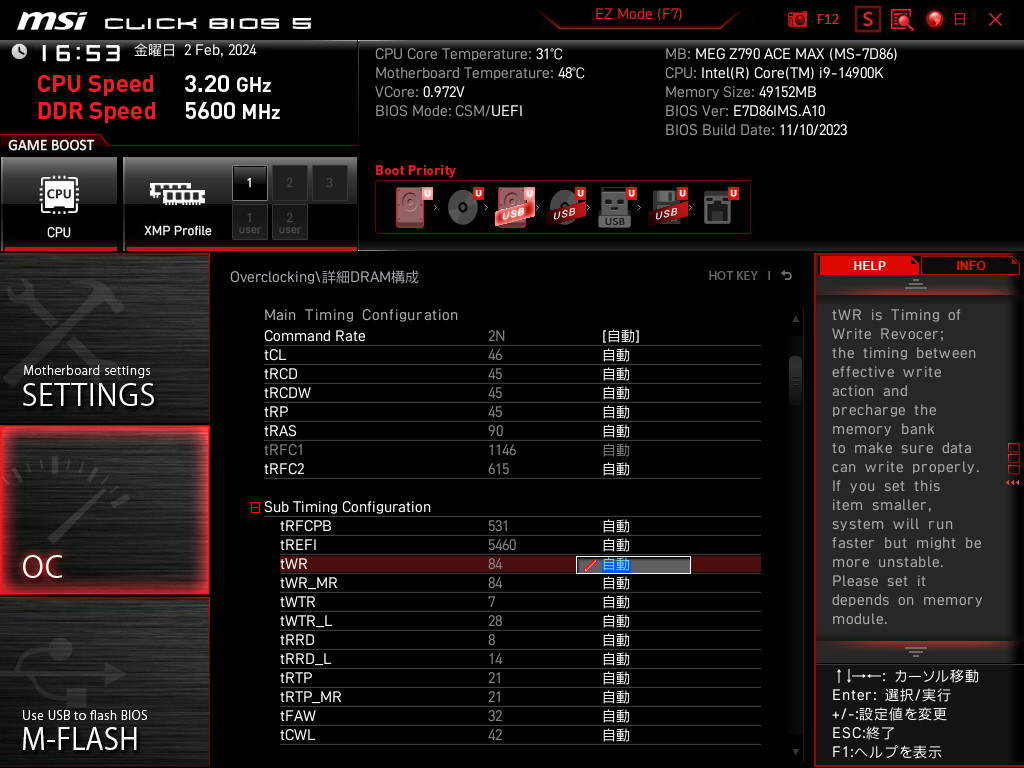Select the USB hard disk boot device

(x=515, y=207)
